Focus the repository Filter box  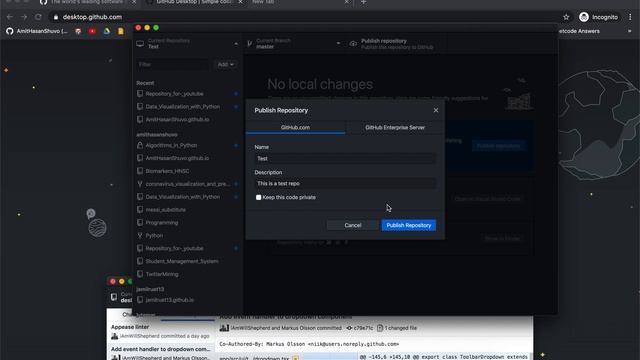[x=173, y=64]
